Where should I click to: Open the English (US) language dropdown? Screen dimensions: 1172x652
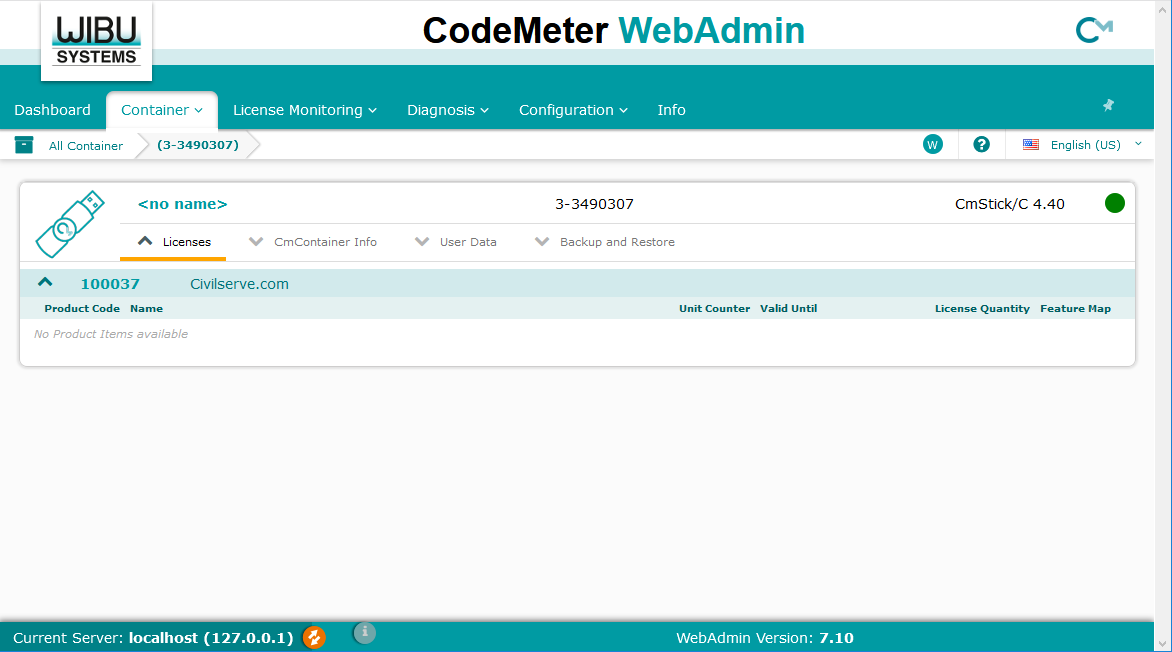coord(1083,144)
